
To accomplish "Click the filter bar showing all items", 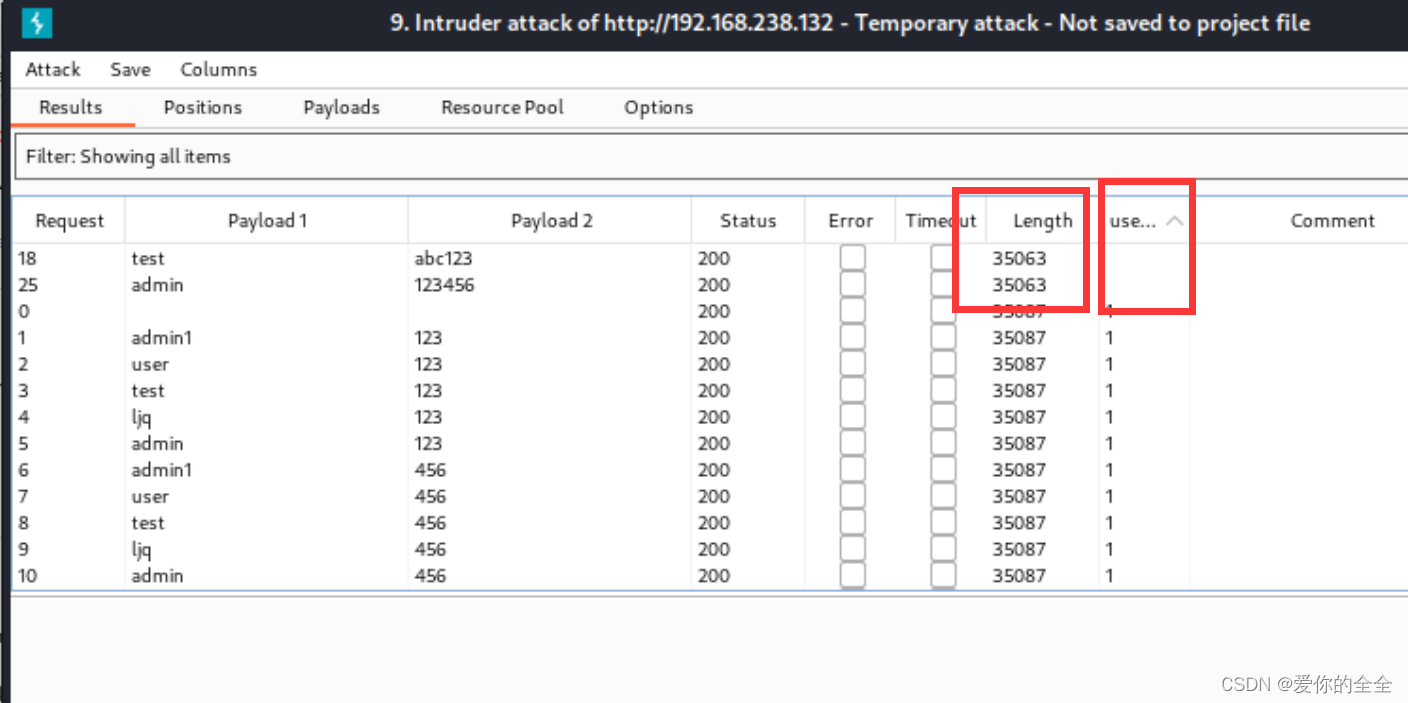I will click(x=711, y=157).
